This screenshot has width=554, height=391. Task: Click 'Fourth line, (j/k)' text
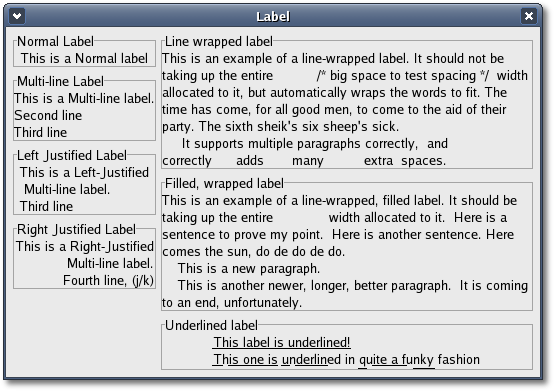click(108, 280)
